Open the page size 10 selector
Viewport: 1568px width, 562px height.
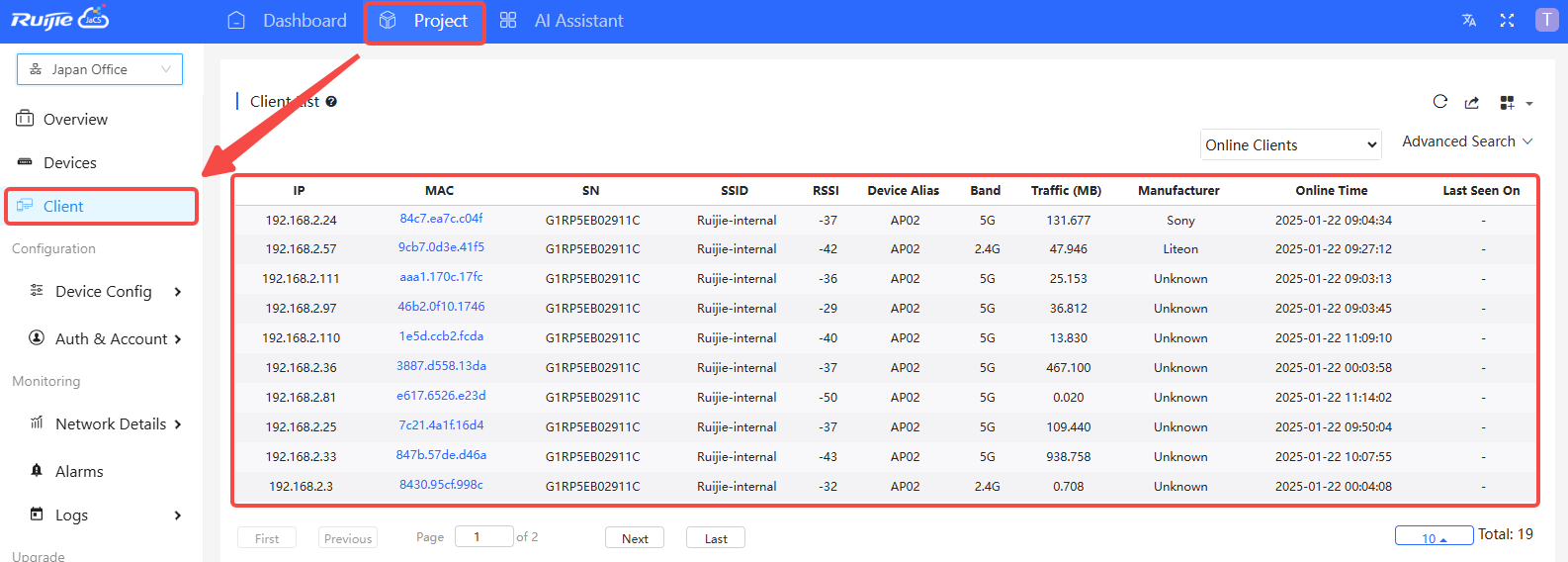click(x=1434, y=537)
